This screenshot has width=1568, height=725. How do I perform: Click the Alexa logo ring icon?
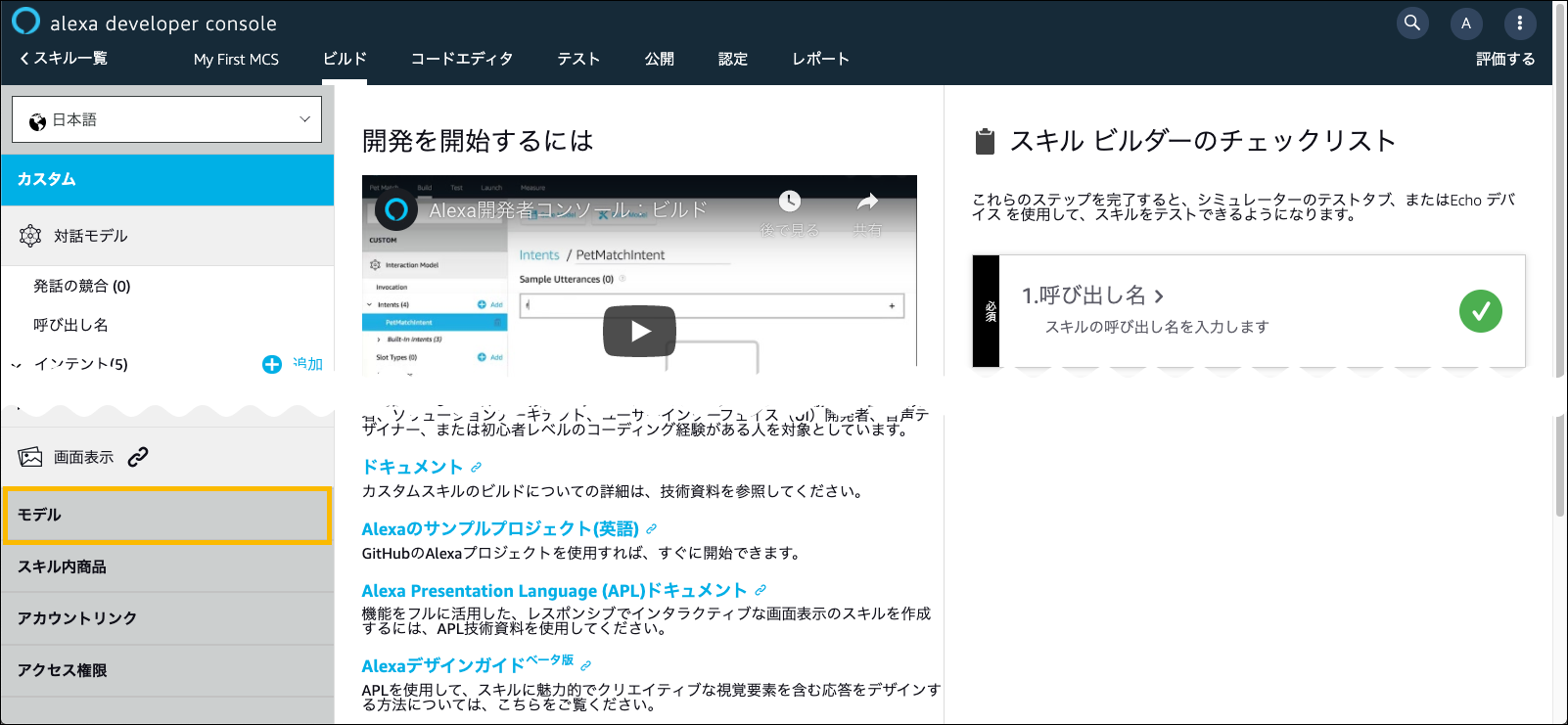pos(25,22)
